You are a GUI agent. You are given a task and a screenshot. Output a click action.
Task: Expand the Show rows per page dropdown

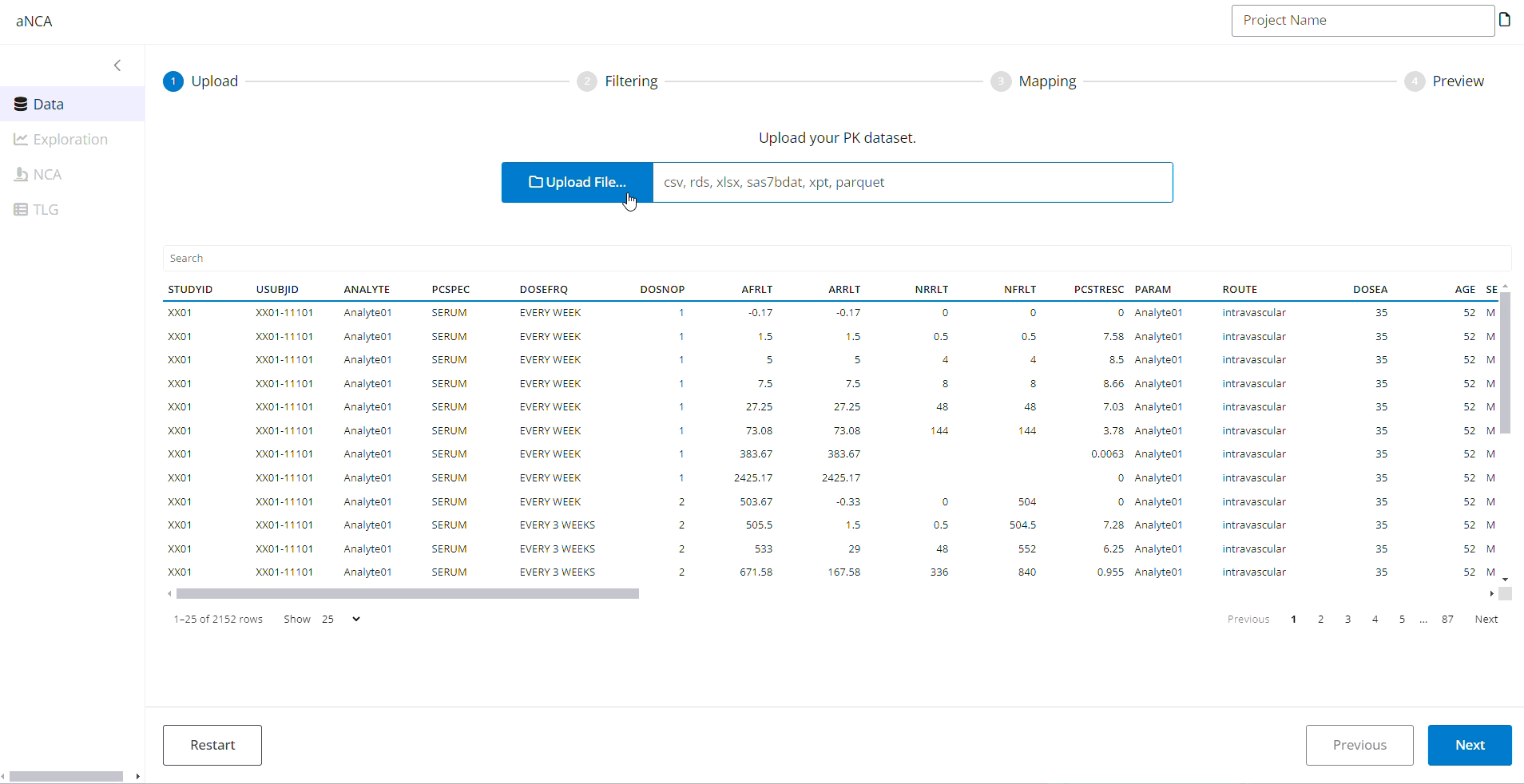click(x=341, y=620)
